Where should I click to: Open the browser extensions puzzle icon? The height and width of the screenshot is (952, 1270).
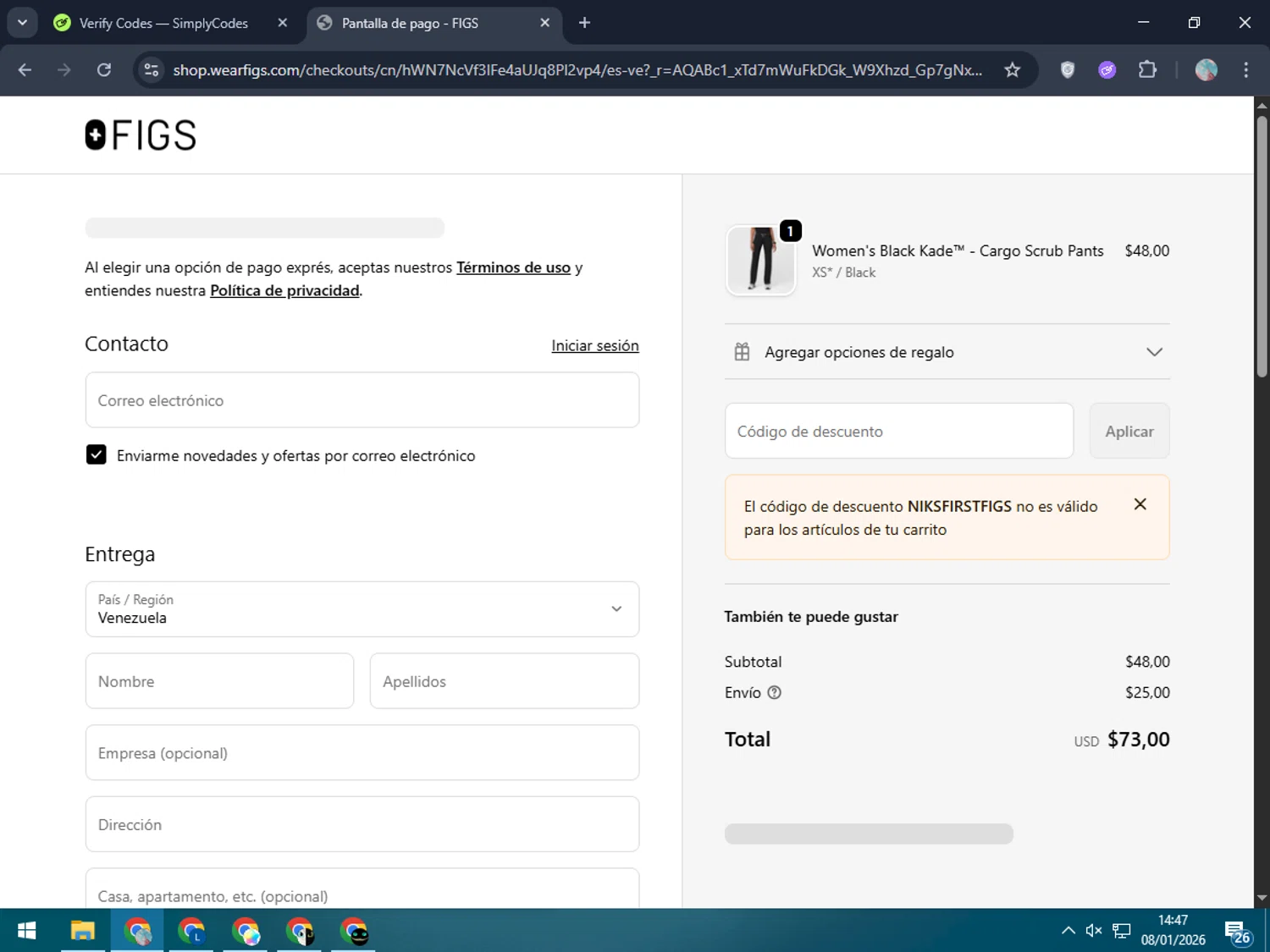pyautogui.click(x=1147, y=70)
